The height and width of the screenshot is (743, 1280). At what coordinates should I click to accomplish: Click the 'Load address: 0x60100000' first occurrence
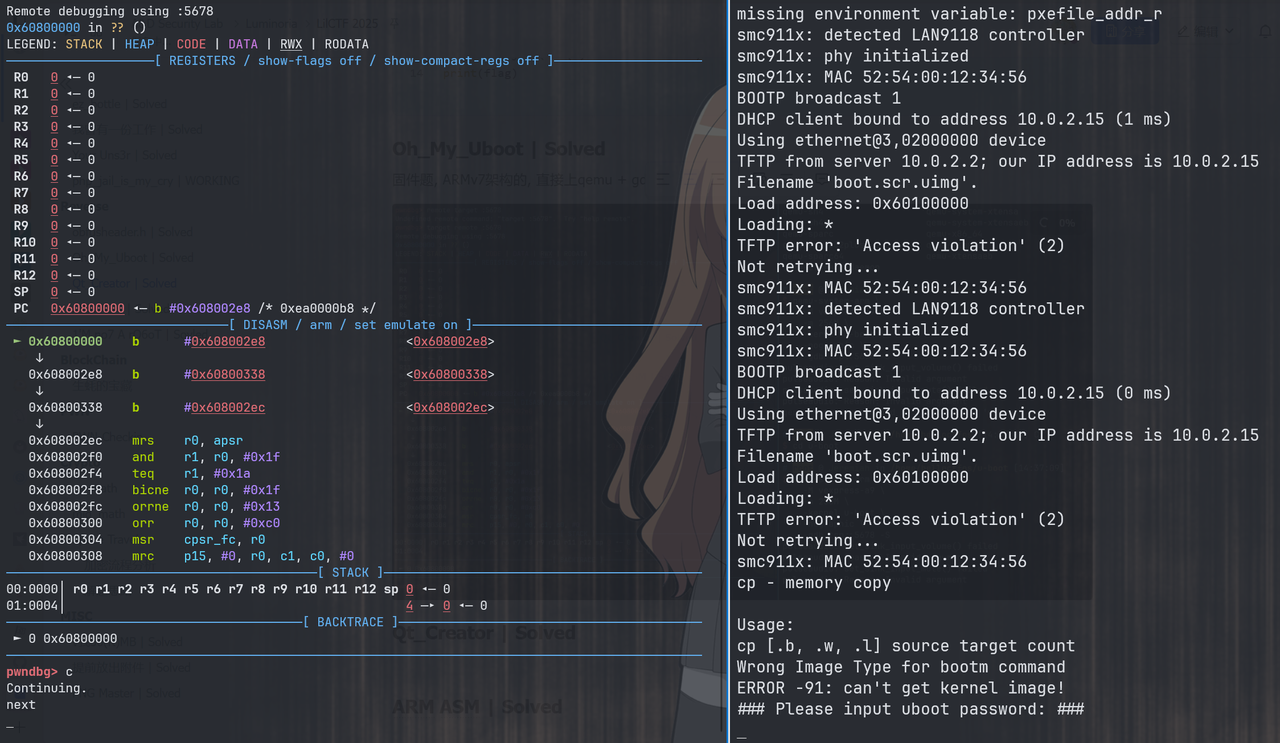(x=852, y=203)
